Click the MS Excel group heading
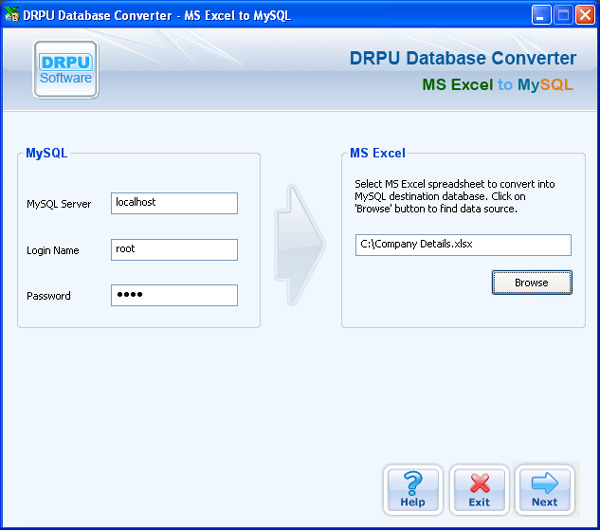Screen dimensions: 600x530 [378, 153]
